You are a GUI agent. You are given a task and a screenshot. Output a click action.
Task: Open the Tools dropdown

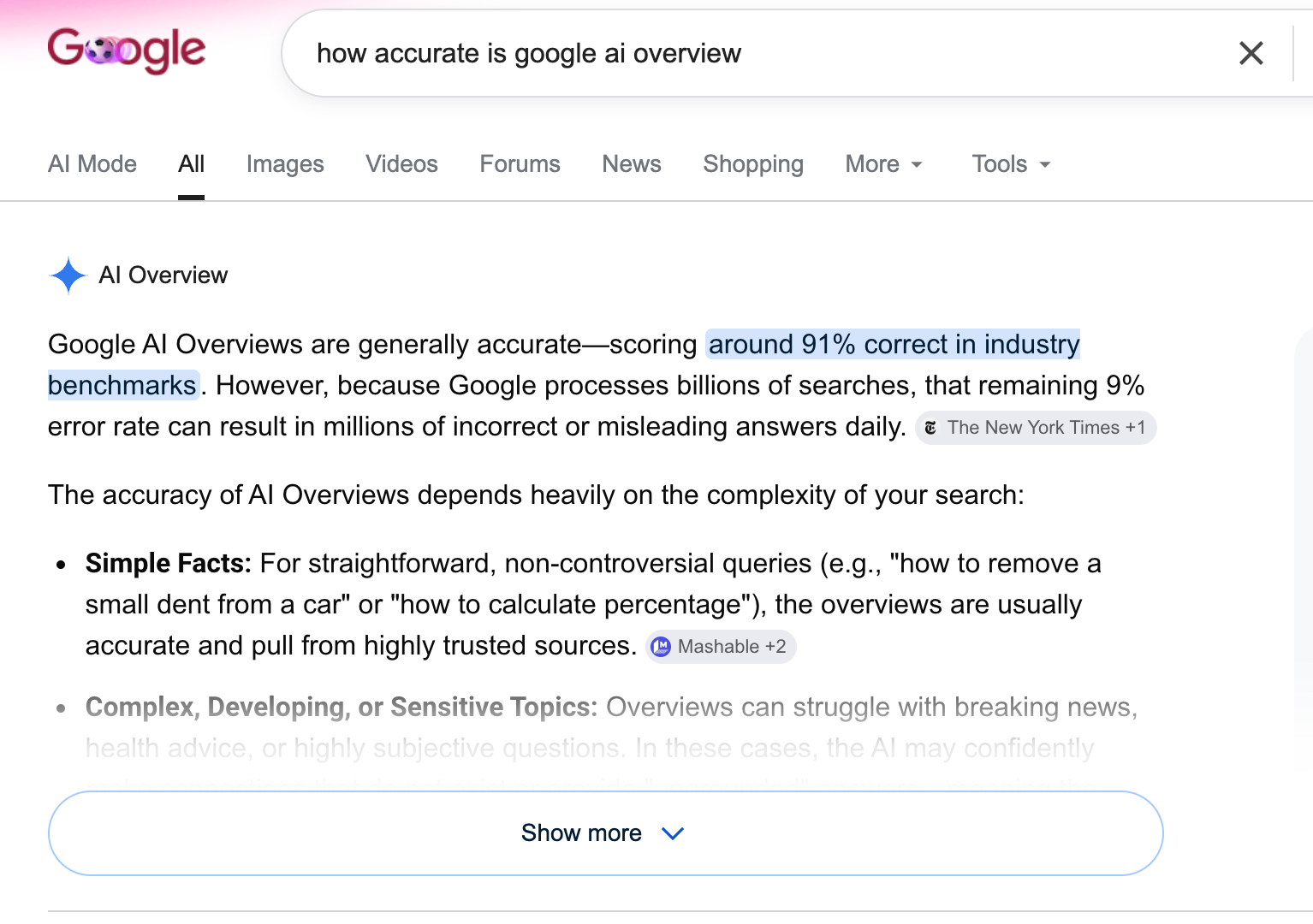1011,163
